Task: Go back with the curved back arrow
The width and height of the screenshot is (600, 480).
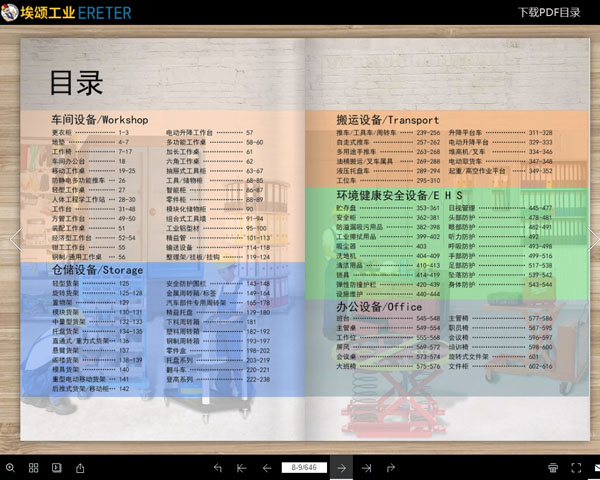Action: pyautogui.click(x=218, y=467)
